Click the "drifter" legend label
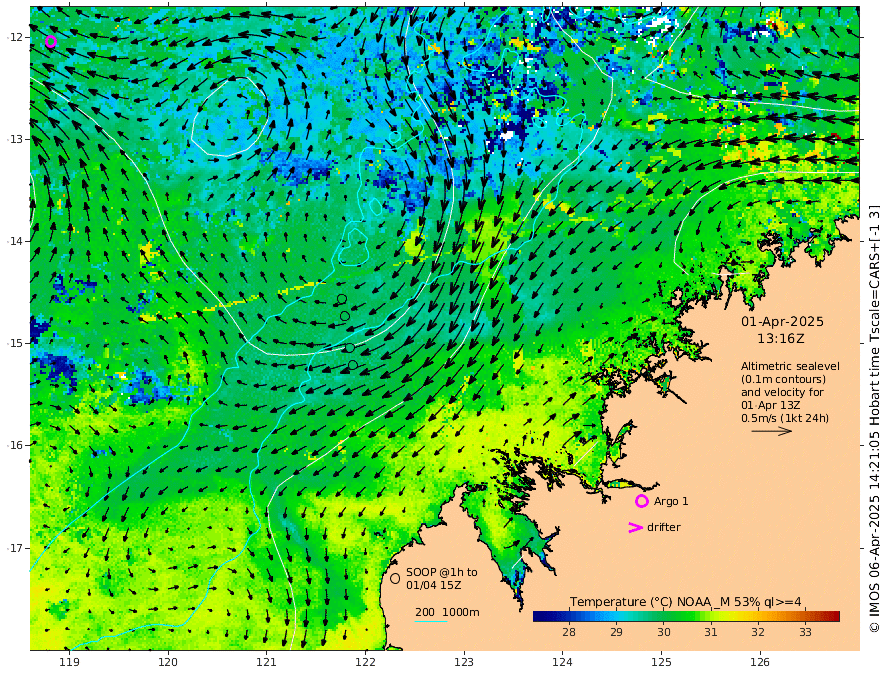The height and width of the screenshot is (680, 880). pyautogui.click(x=663, y=527)
